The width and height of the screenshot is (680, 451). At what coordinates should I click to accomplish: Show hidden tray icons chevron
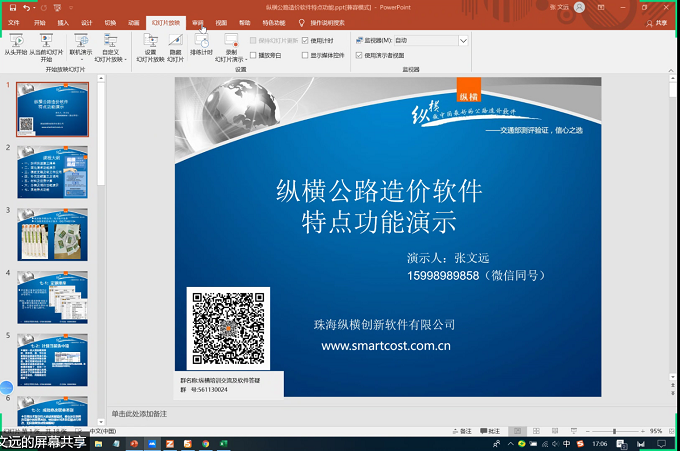[x=510, y=444]
